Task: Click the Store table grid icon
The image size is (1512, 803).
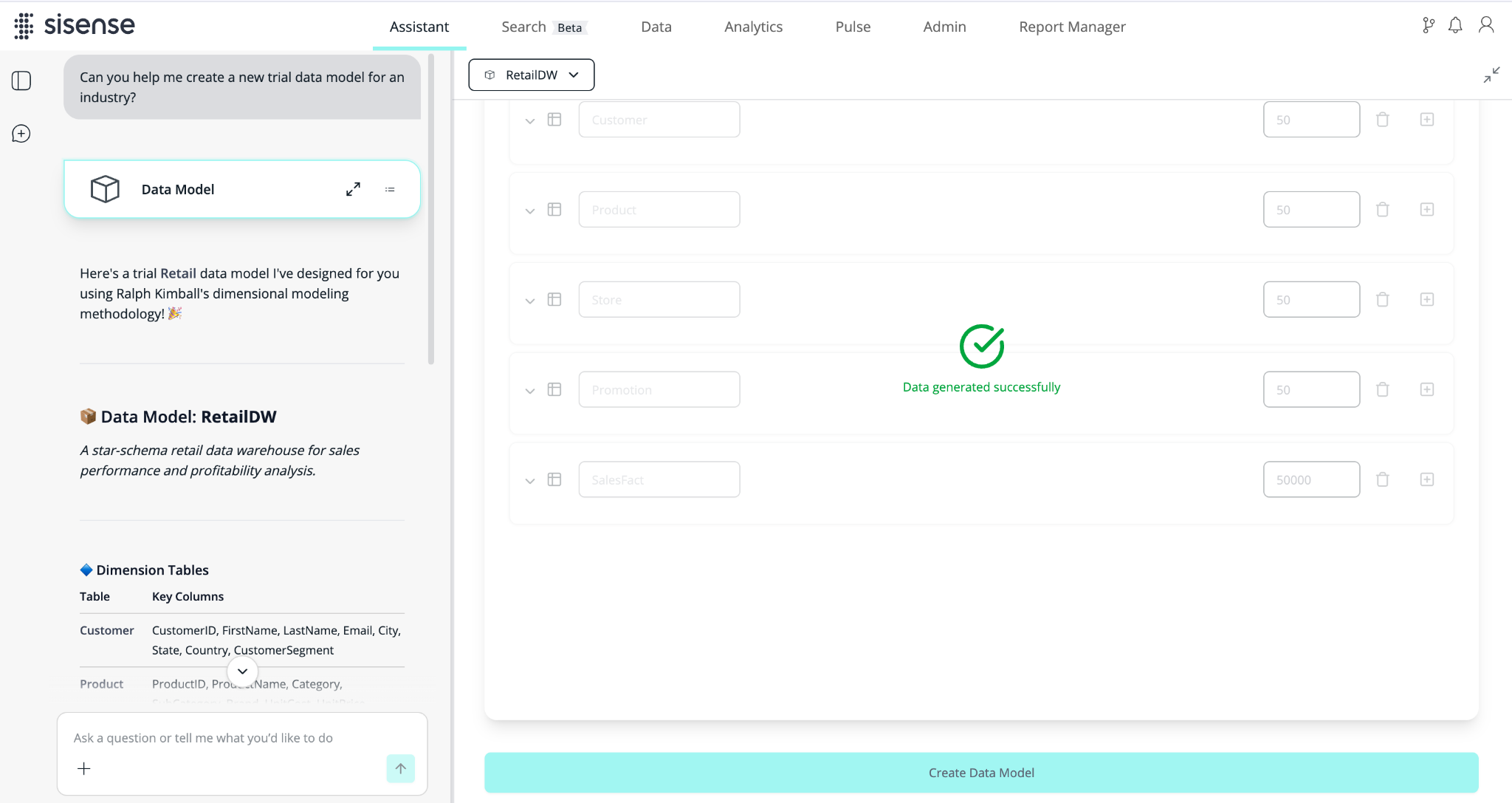Action: tap(554, 299)
